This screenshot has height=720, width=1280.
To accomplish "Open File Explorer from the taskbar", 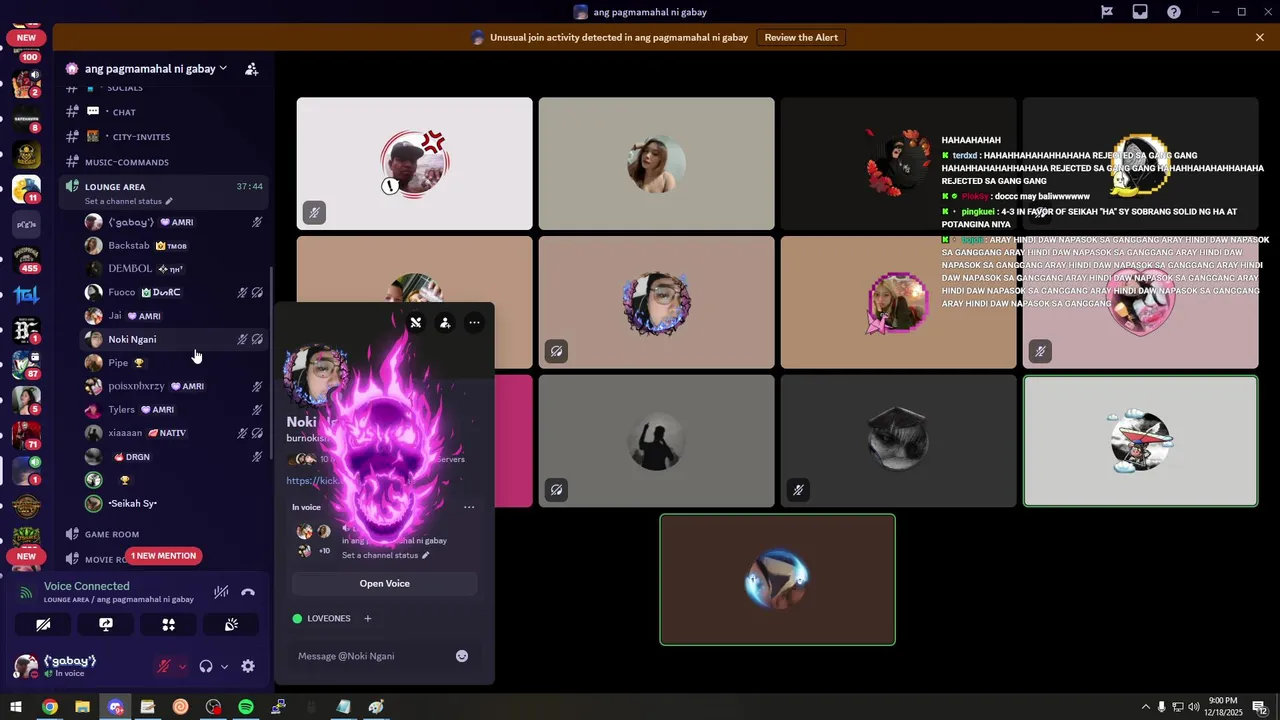I will click(x=82, y=707).
